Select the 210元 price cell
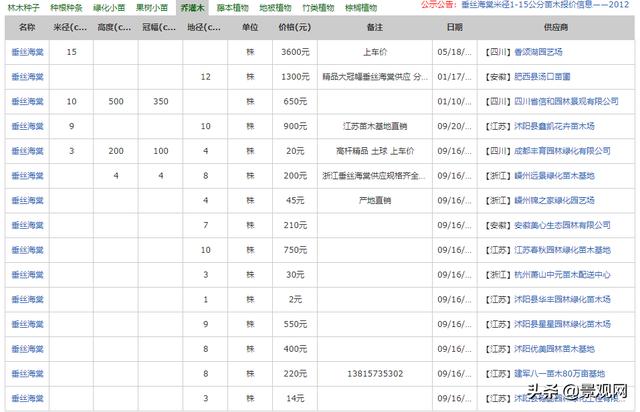The width and height of the screenshot is (640, 412). pyautogui.click(x=295, y=225)
